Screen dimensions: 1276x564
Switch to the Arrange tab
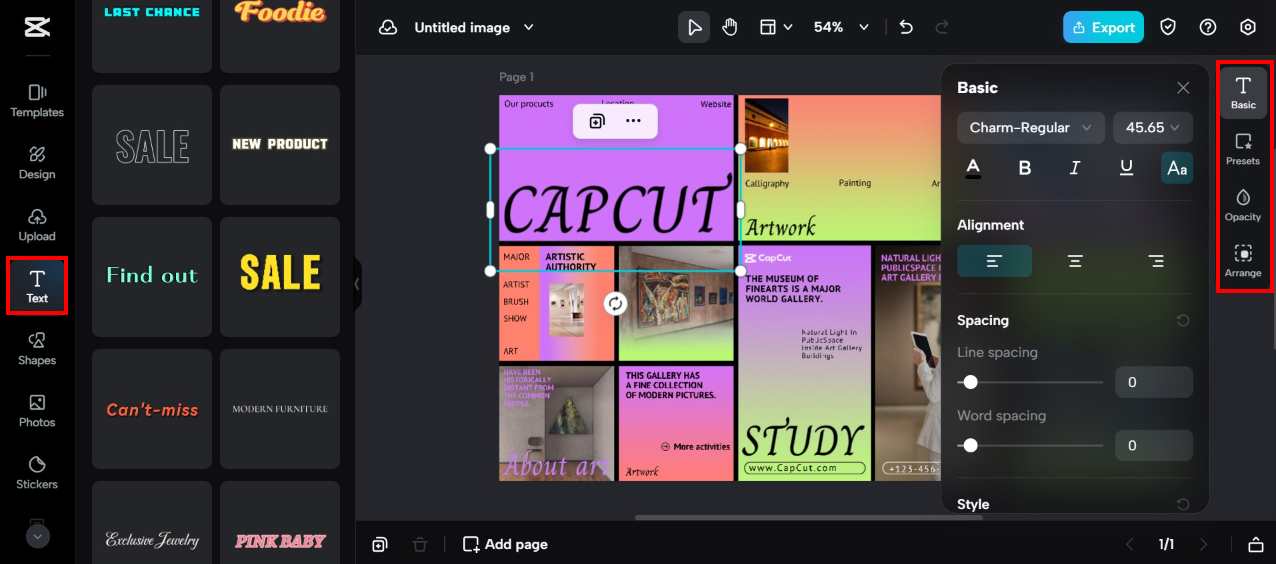coord(1243,261)
